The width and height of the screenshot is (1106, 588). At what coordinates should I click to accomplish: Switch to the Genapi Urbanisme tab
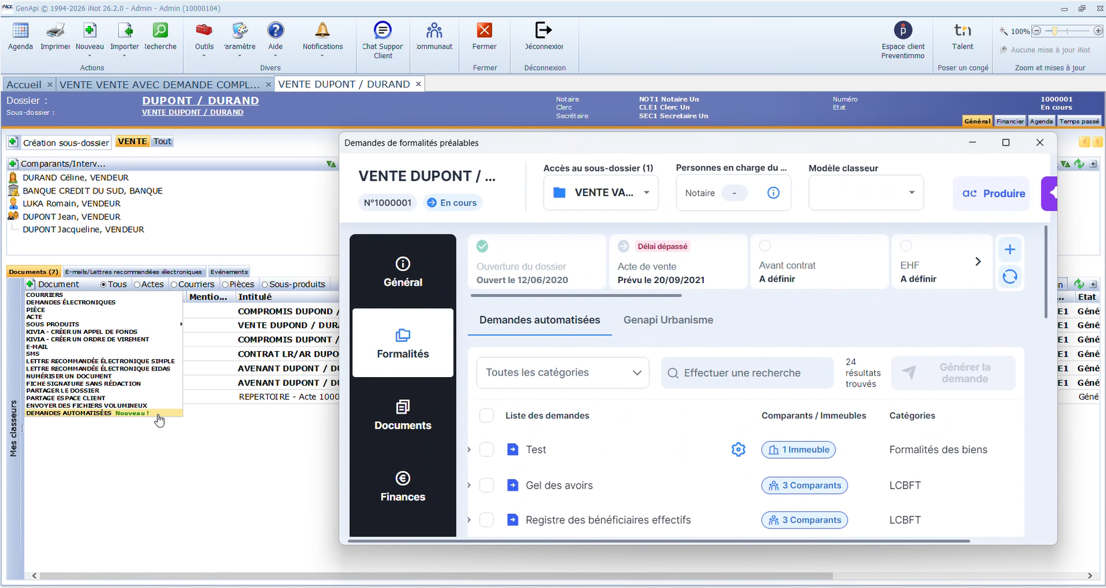point(668,319)
